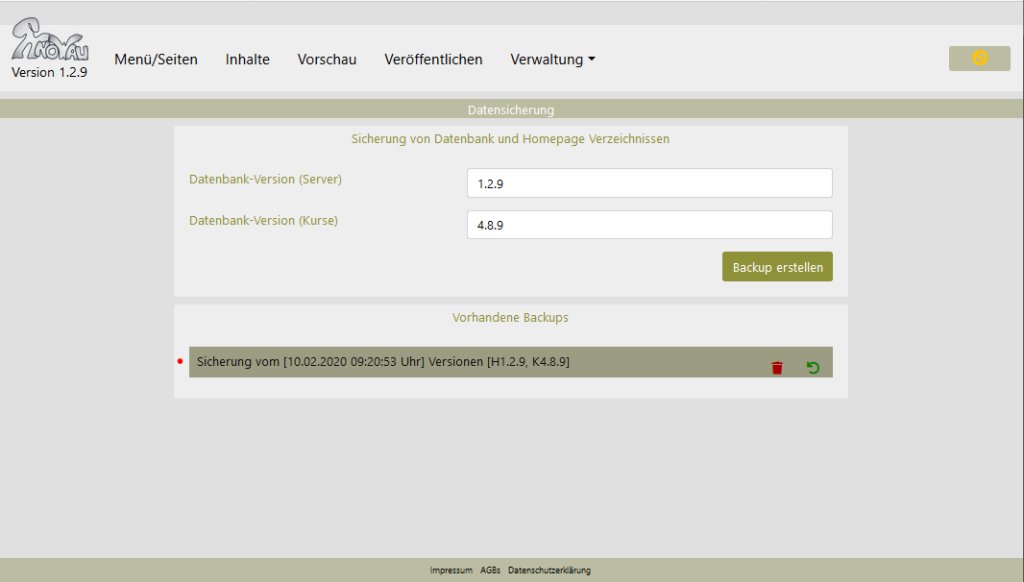Click the Datensicherung header bar
1024x582 pixels.
511,110
